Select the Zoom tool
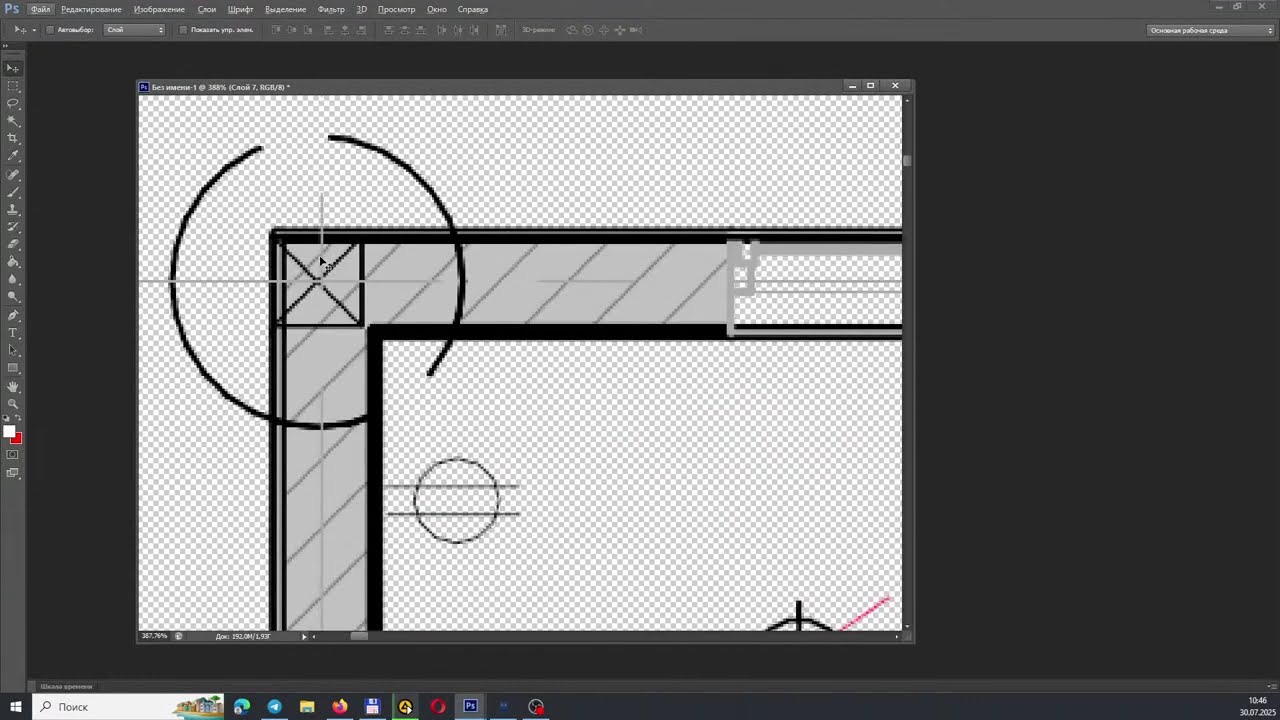 click(13, 403)
